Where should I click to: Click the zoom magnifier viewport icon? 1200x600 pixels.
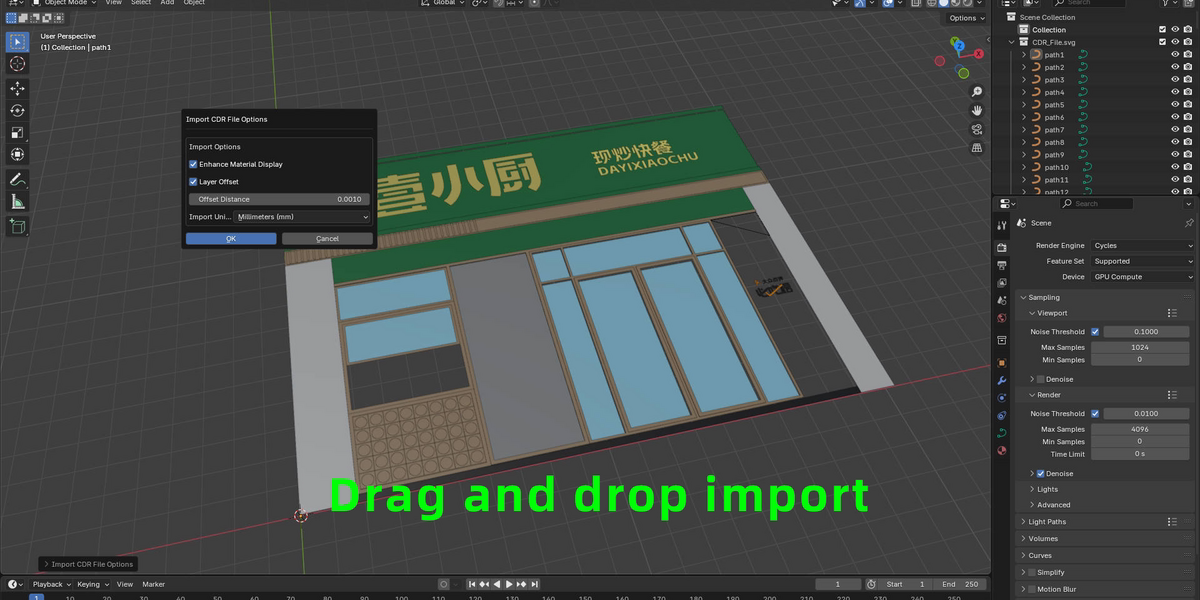[x=976, y=92]
